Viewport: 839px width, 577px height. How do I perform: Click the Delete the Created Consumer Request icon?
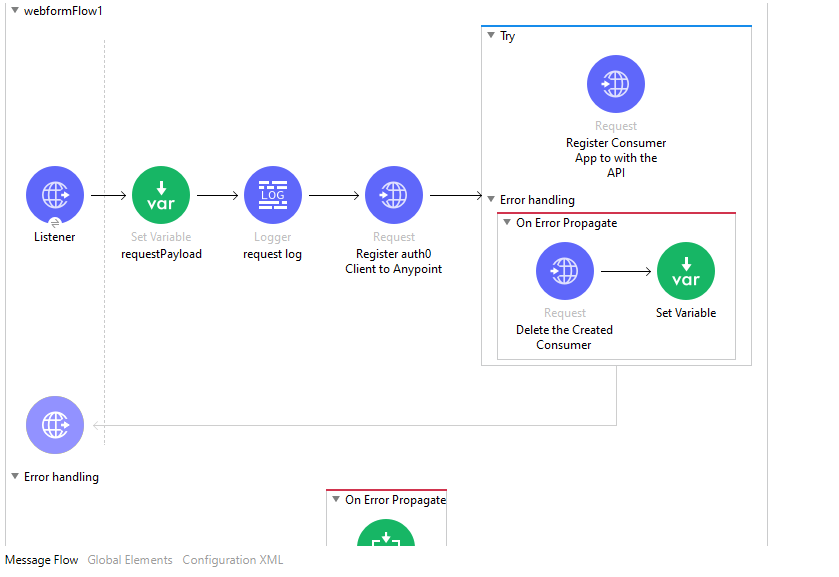(x=565, y=271)
